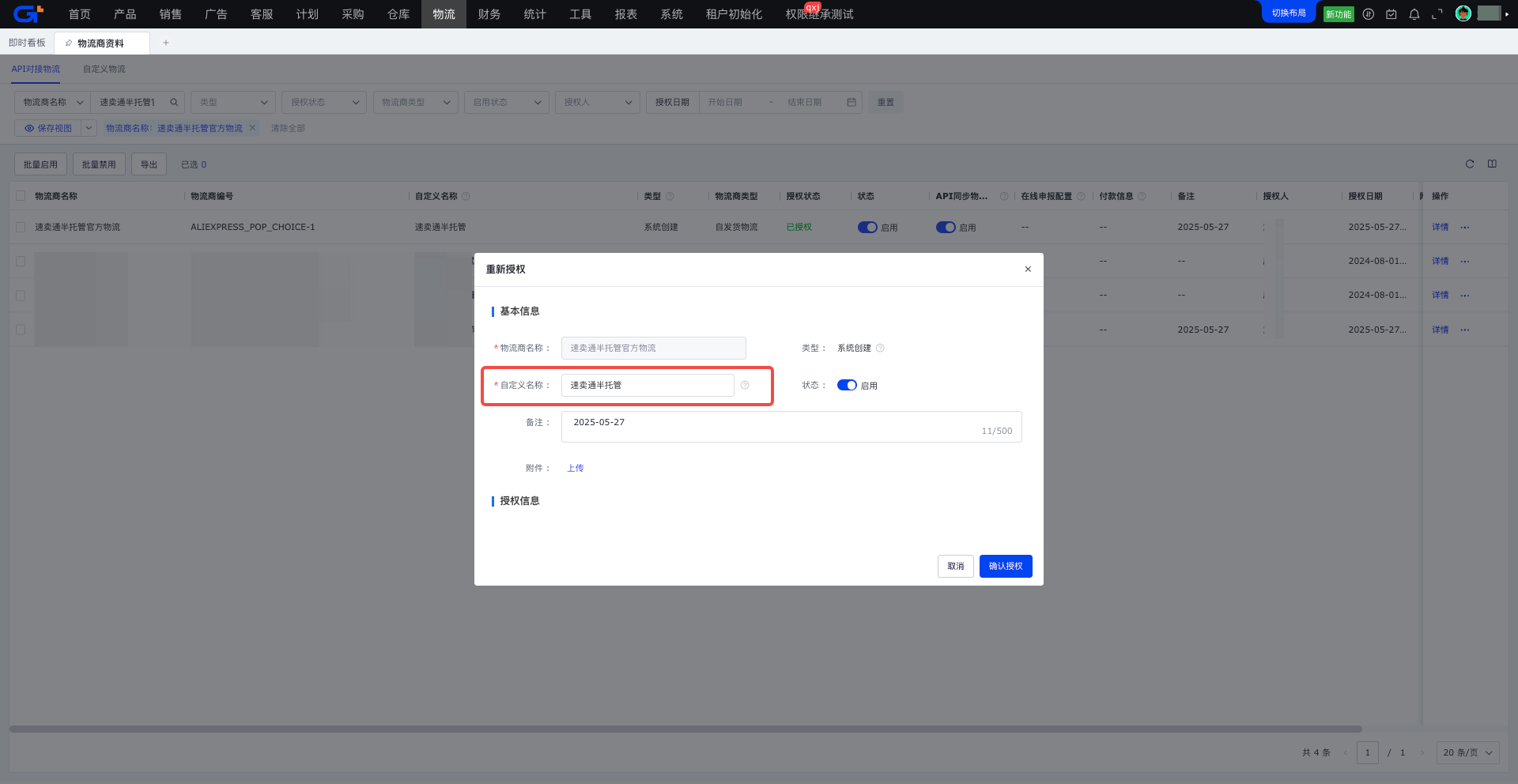Viewport: 1518px width, 784px height.
Task: Click the help icon next to 付款信息 header
Action: tap(1142, 196)
